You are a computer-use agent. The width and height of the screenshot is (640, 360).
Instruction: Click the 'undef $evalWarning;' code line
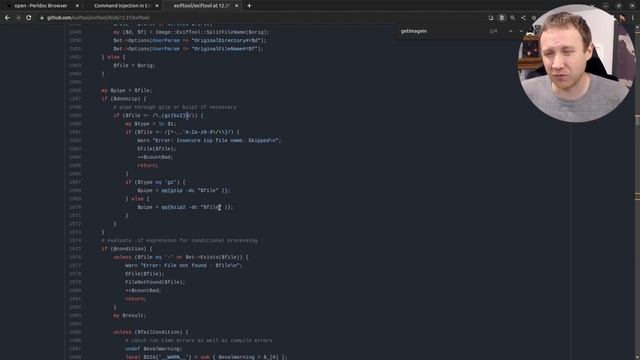coord(153,349)
